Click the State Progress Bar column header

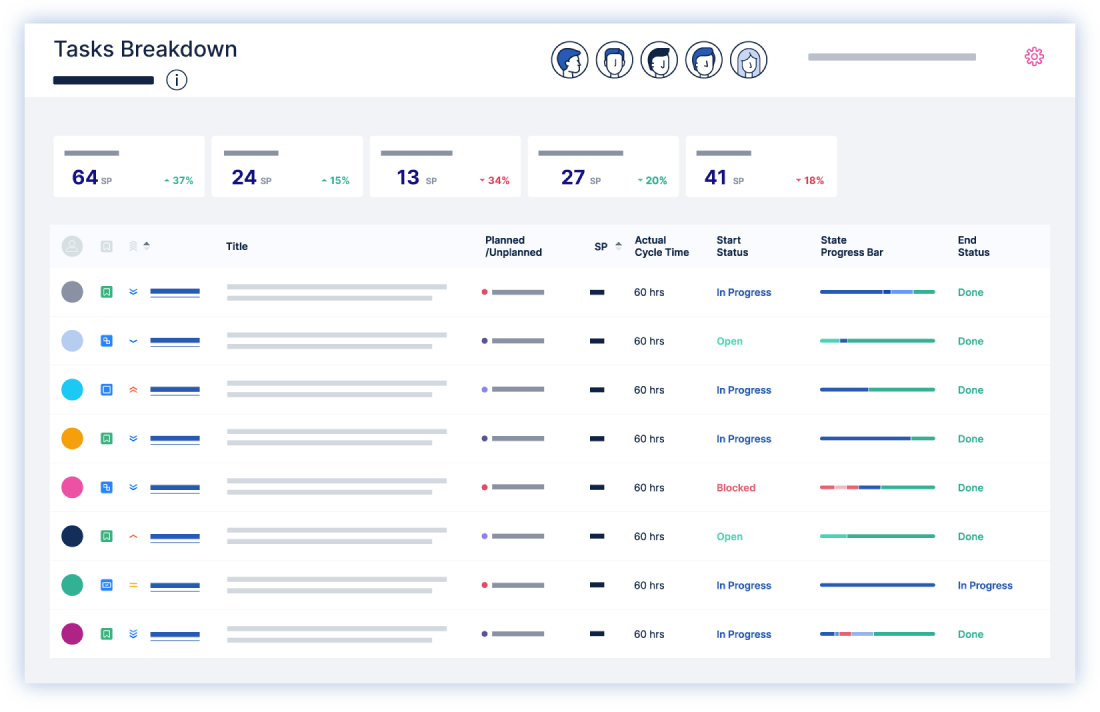coord(852,246)
